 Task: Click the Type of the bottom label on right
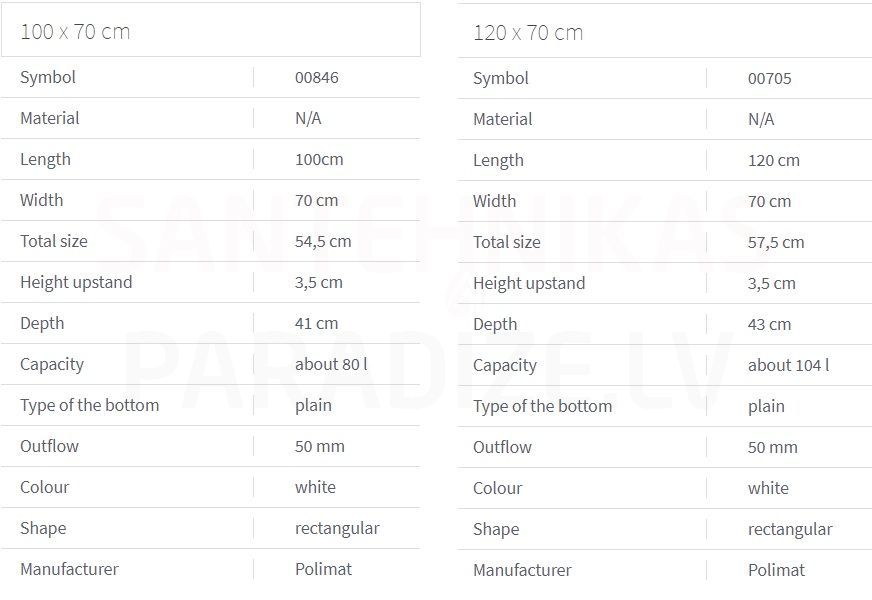[x=542, y=406]
